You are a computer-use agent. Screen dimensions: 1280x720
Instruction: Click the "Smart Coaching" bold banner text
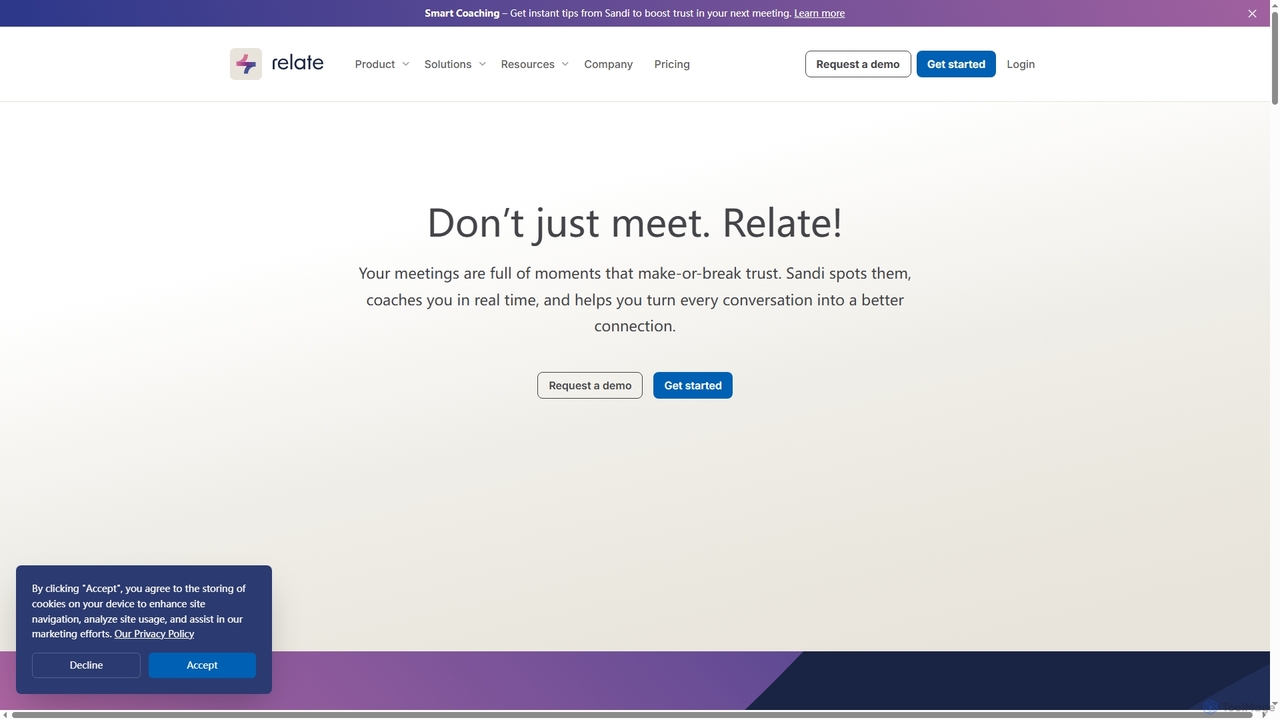(x=462, y=13)
